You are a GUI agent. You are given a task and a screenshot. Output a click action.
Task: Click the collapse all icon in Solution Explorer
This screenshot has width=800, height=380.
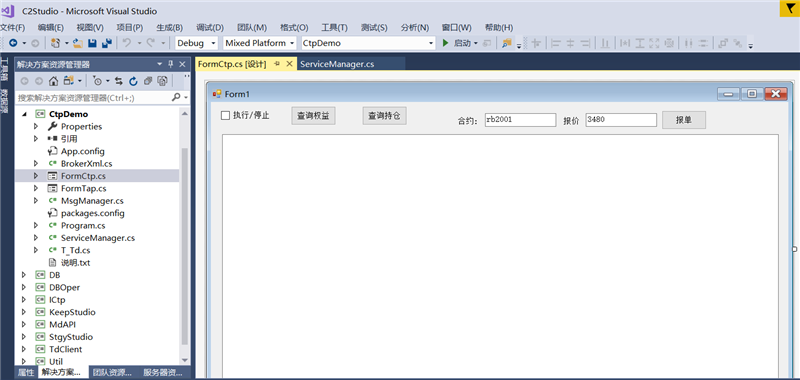pos(148,81)
